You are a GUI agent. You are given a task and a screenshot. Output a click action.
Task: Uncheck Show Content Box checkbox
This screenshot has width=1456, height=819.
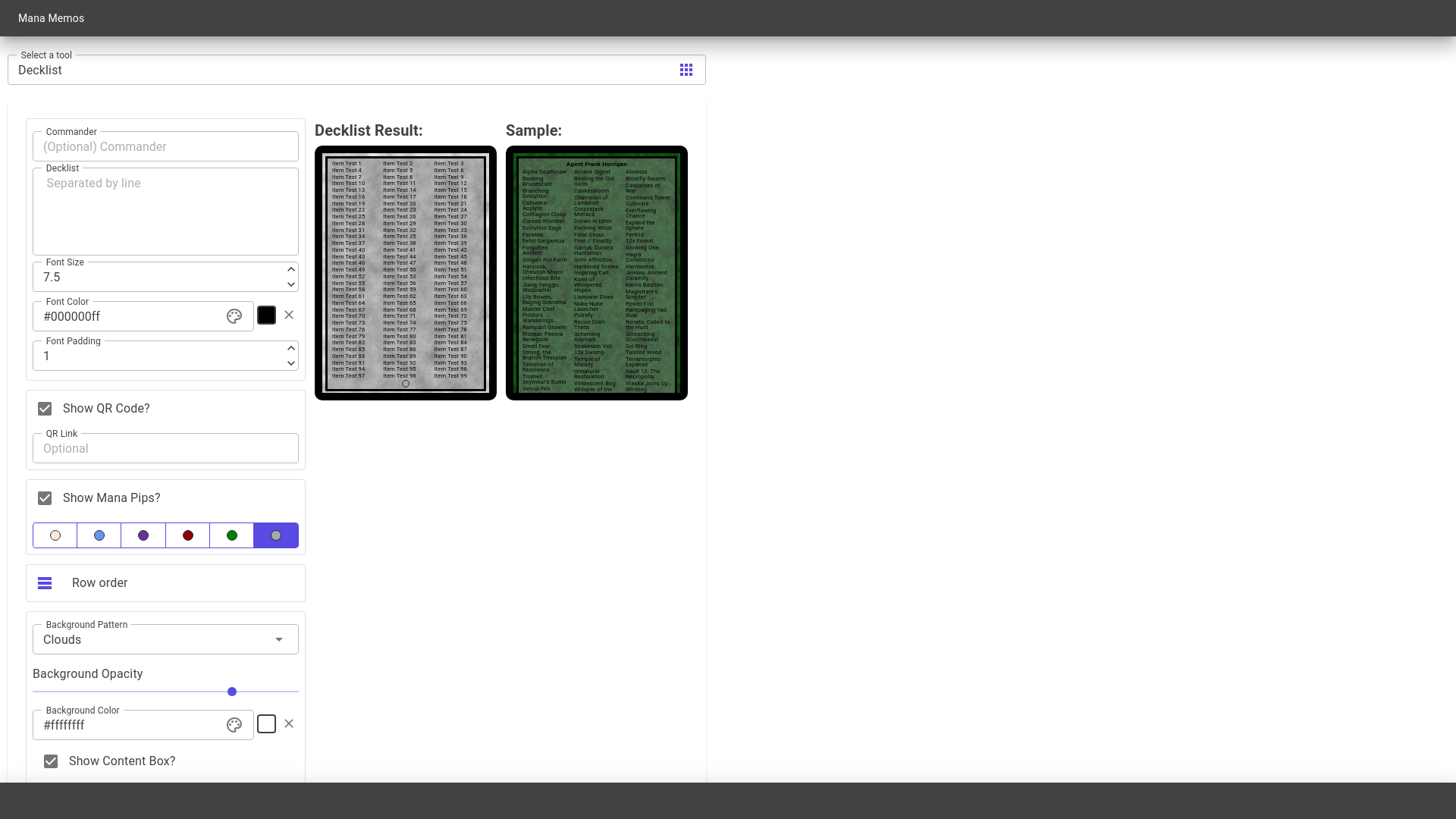(x=51, y=761)
